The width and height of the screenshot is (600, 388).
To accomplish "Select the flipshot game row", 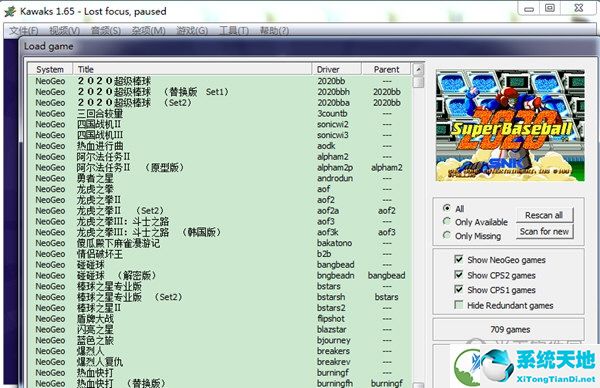I will click(x=220, y=318).
